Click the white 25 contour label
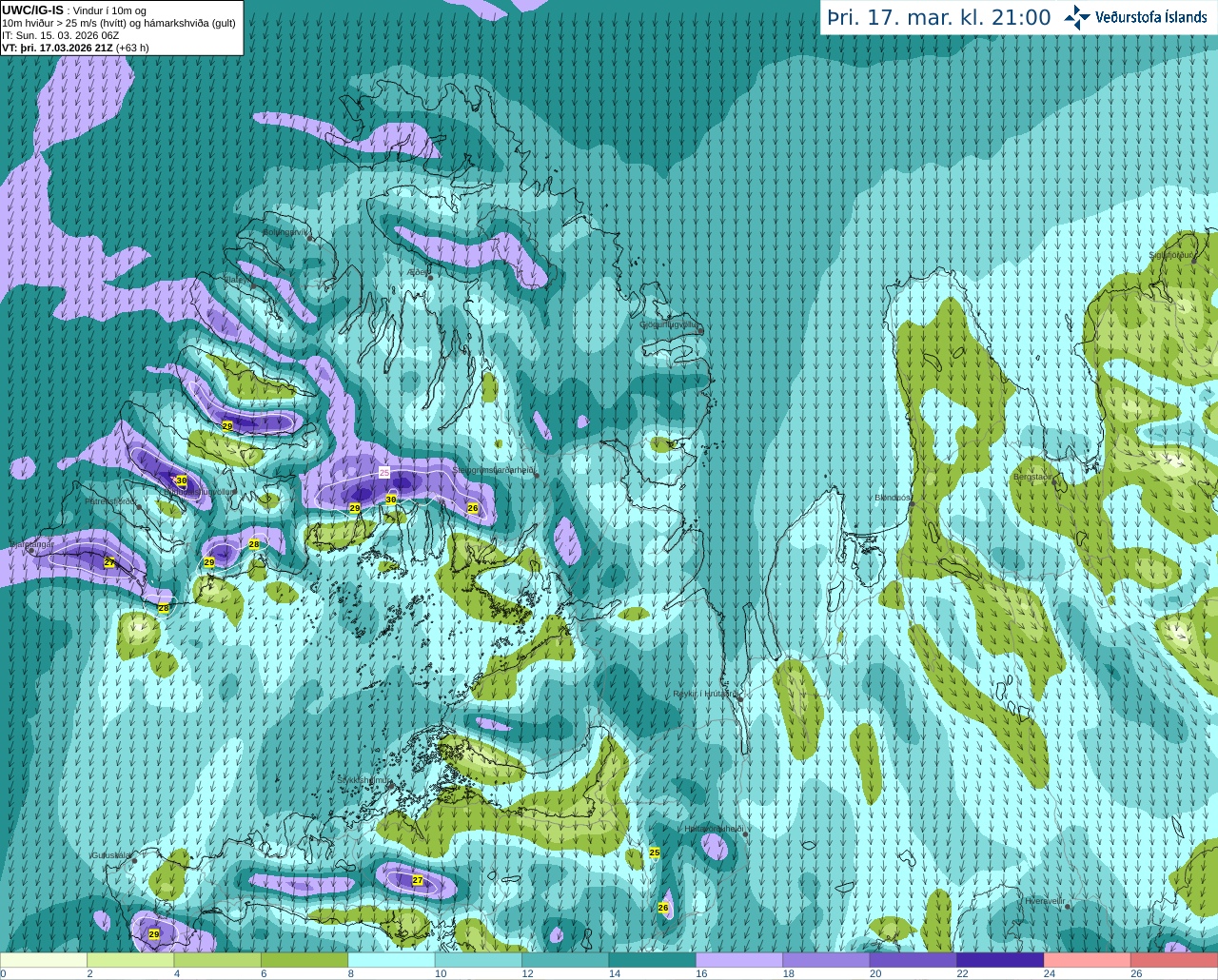This screenshot has width=1218, height=980. pyautogui.click(x=384, y=472)
